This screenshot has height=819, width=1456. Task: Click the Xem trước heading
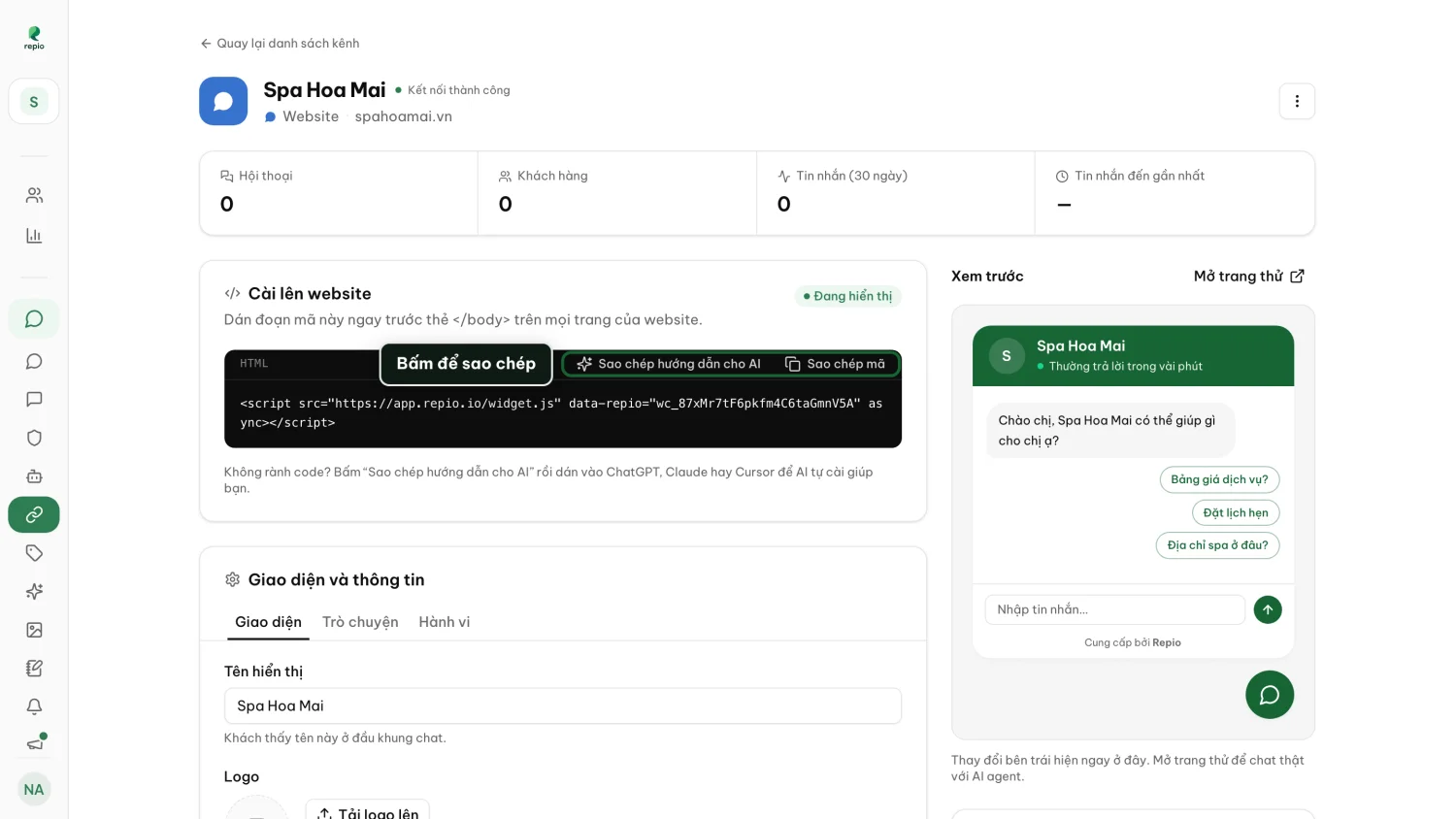[x=987, y=277]
